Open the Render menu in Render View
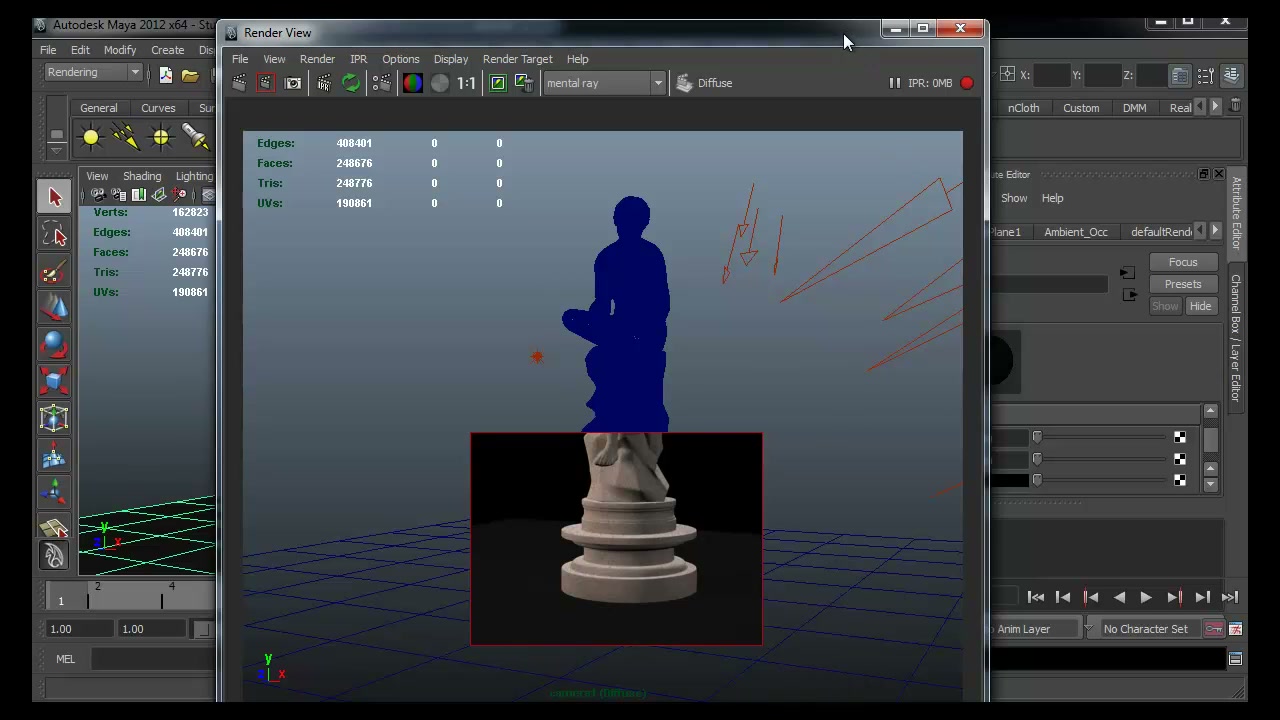This screenshot has height=720, width=1280. (x=317, y=59)
